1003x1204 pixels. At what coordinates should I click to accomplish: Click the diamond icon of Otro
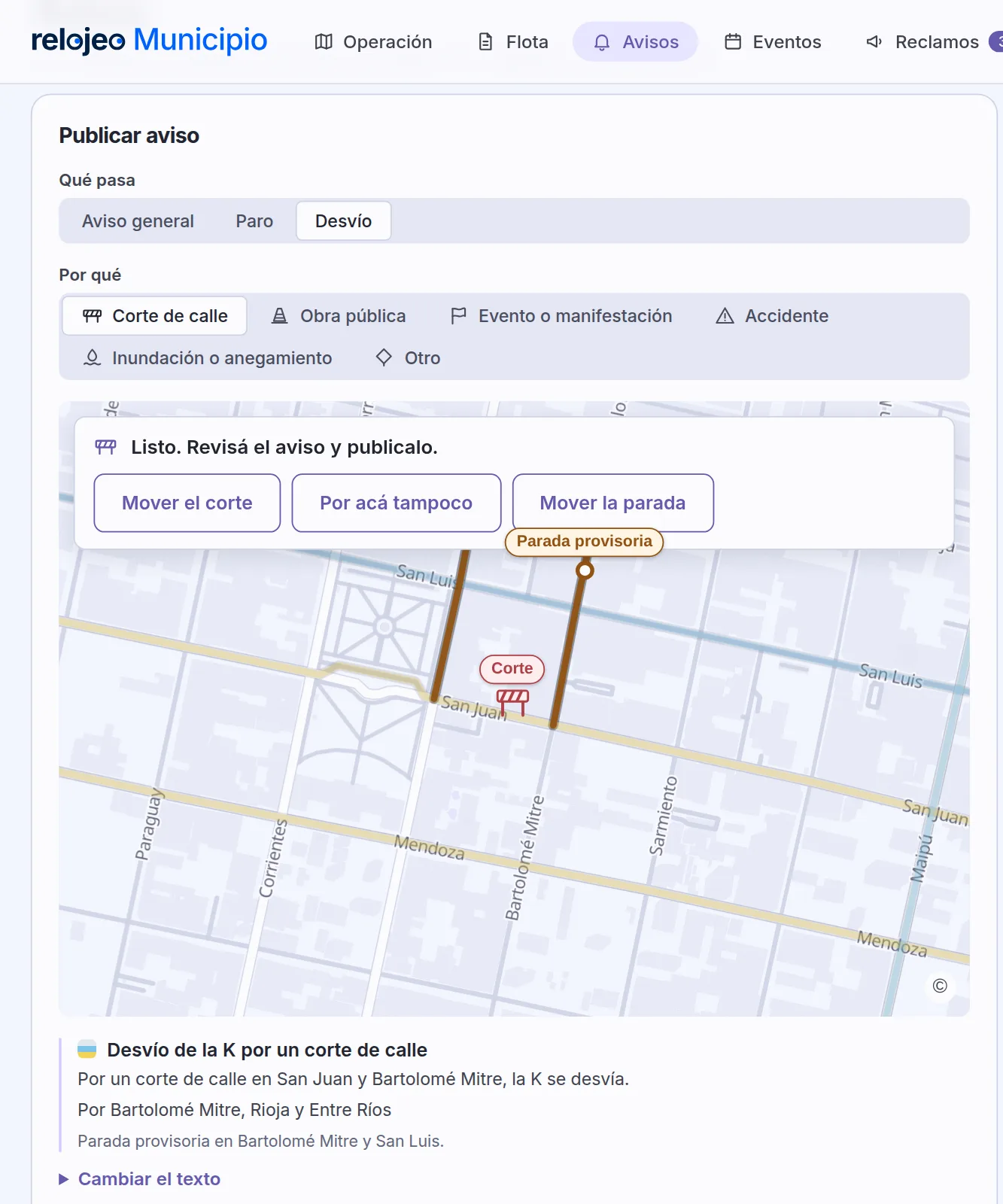[384, 357]
